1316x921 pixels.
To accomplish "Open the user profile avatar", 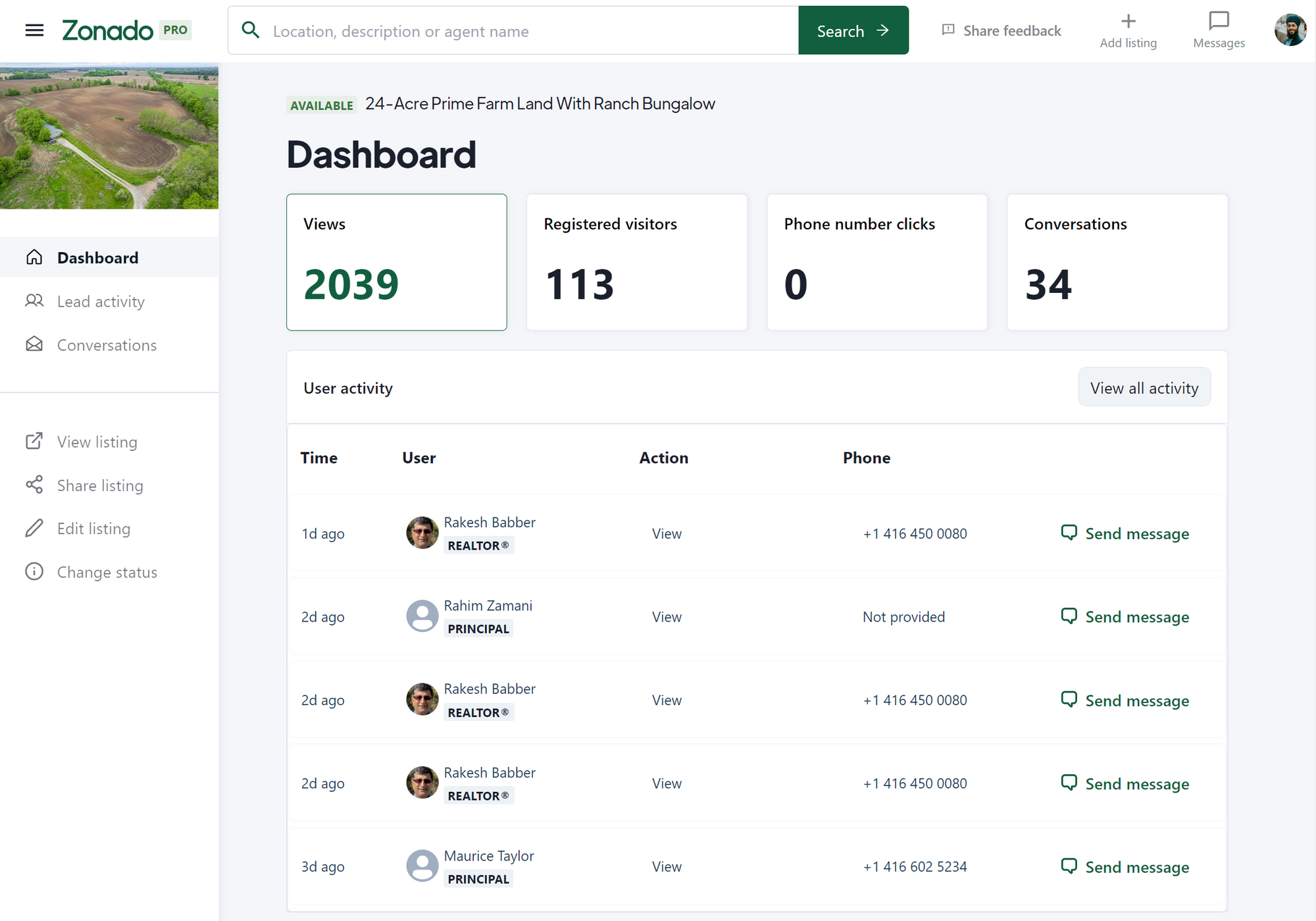I will [x=1290, y=30].
